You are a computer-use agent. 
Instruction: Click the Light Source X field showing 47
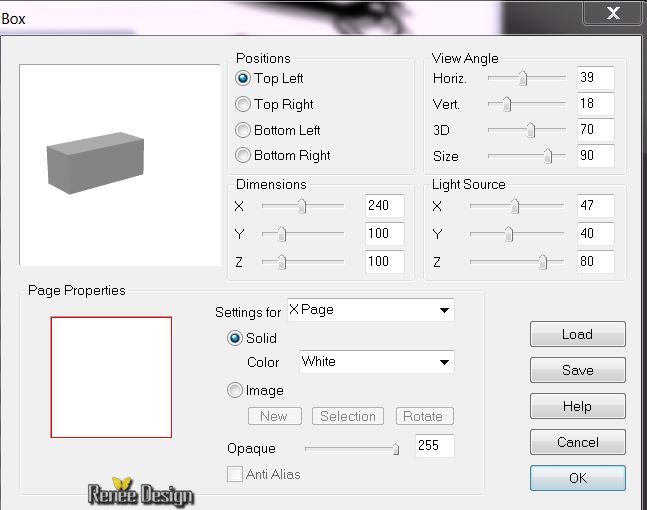click(595, 205)
